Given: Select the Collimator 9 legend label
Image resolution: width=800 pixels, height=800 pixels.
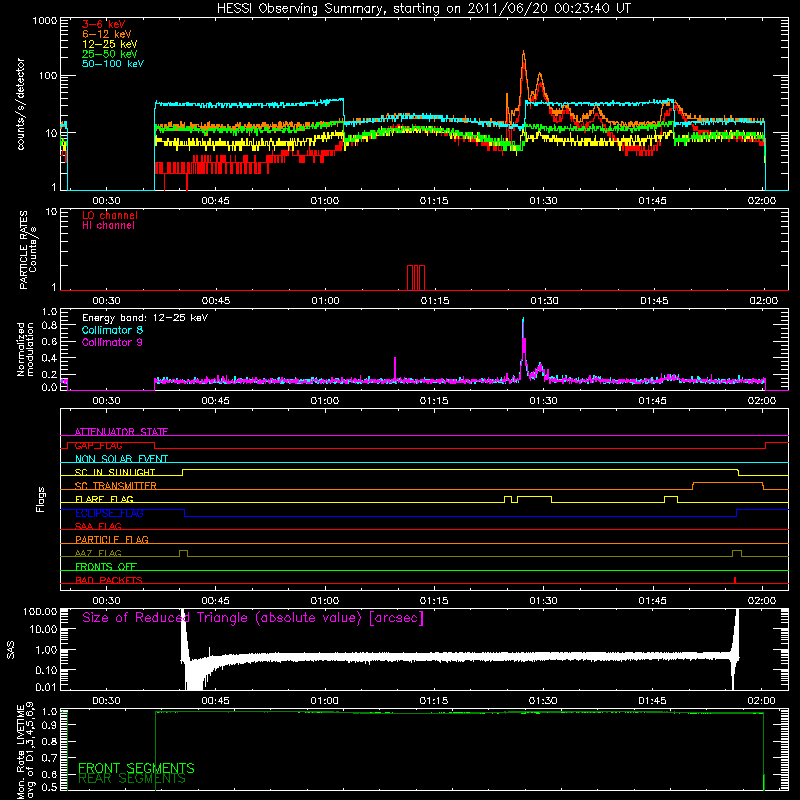Looking at the screenshot, I should click(x=112, y=342).
